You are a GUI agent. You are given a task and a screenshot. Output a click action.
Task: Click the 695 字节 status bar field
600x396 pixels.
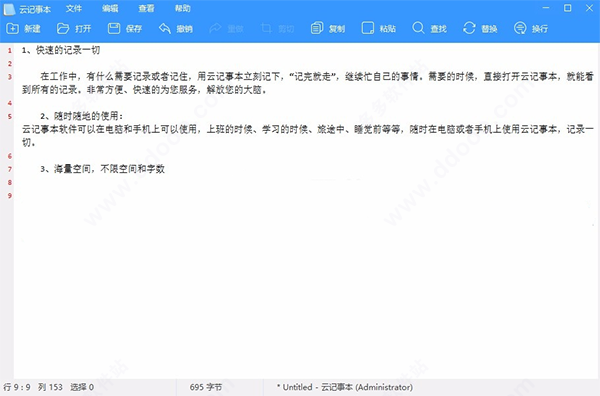pyautogui.click(x=205, y=387)
